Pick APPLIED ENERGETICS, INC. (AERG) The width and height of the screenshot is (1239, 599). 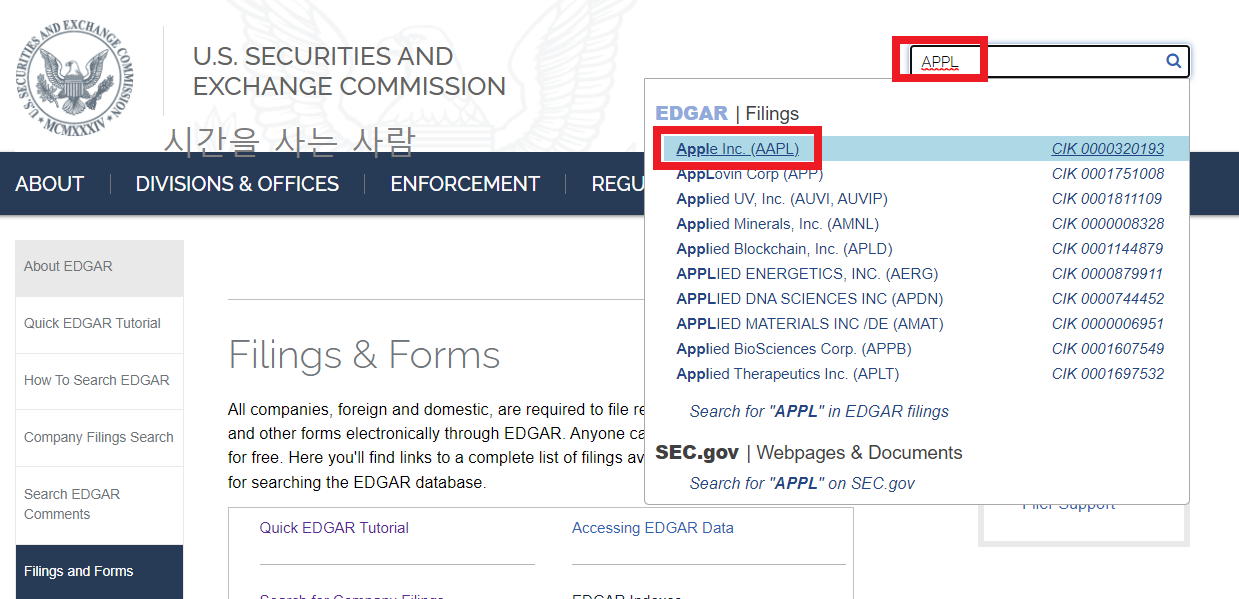pos(807,274)
